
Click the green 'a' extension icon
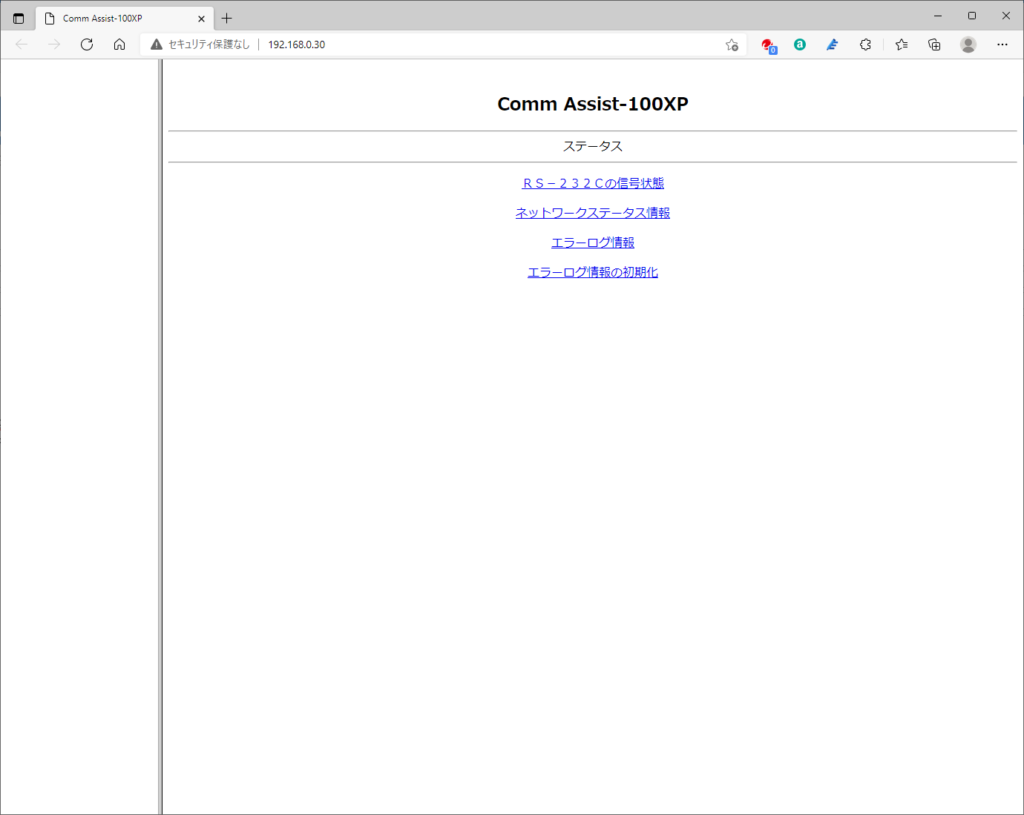[x=799, y=44]
